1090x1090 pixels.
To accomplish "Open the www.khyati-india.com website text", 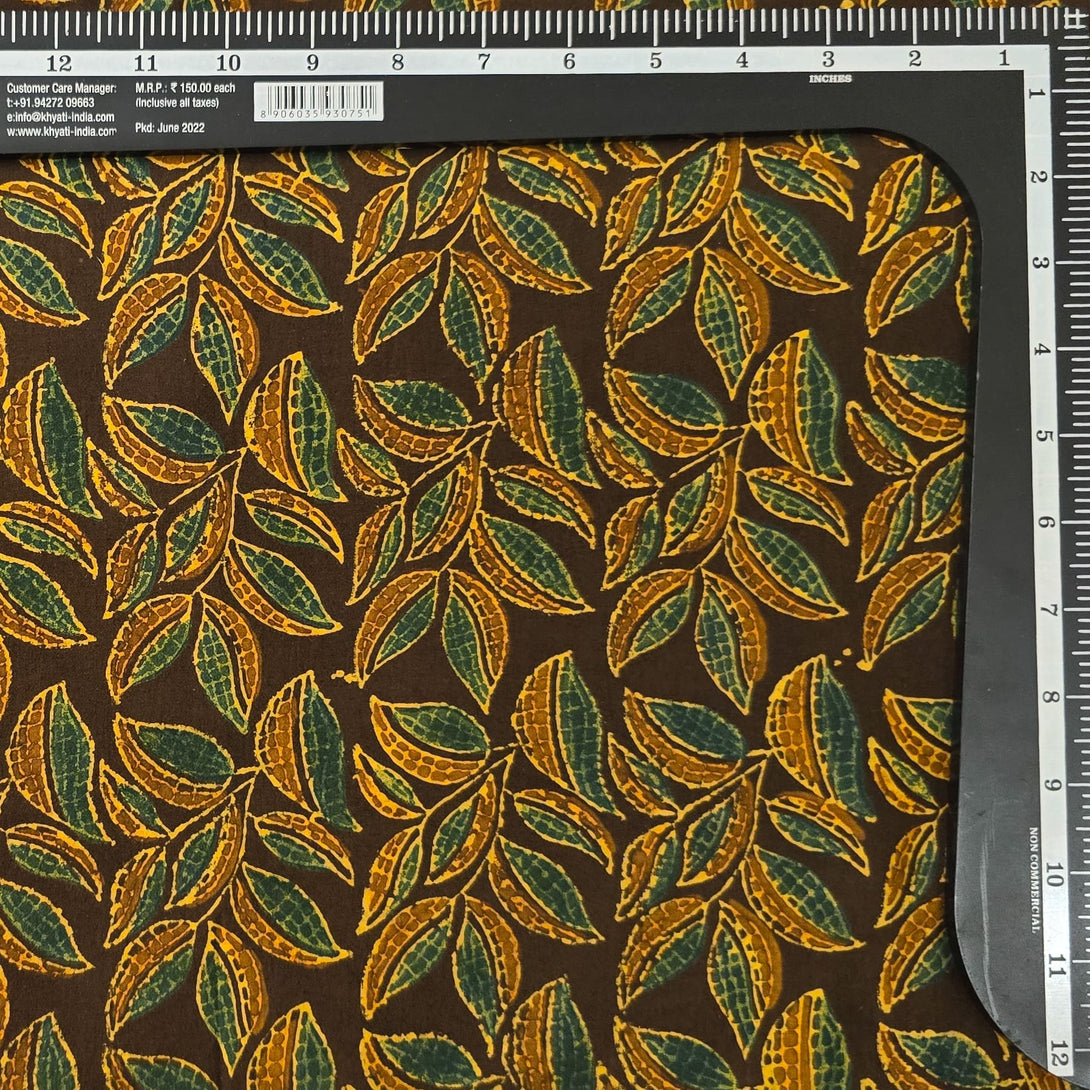I will pos(60,131).
